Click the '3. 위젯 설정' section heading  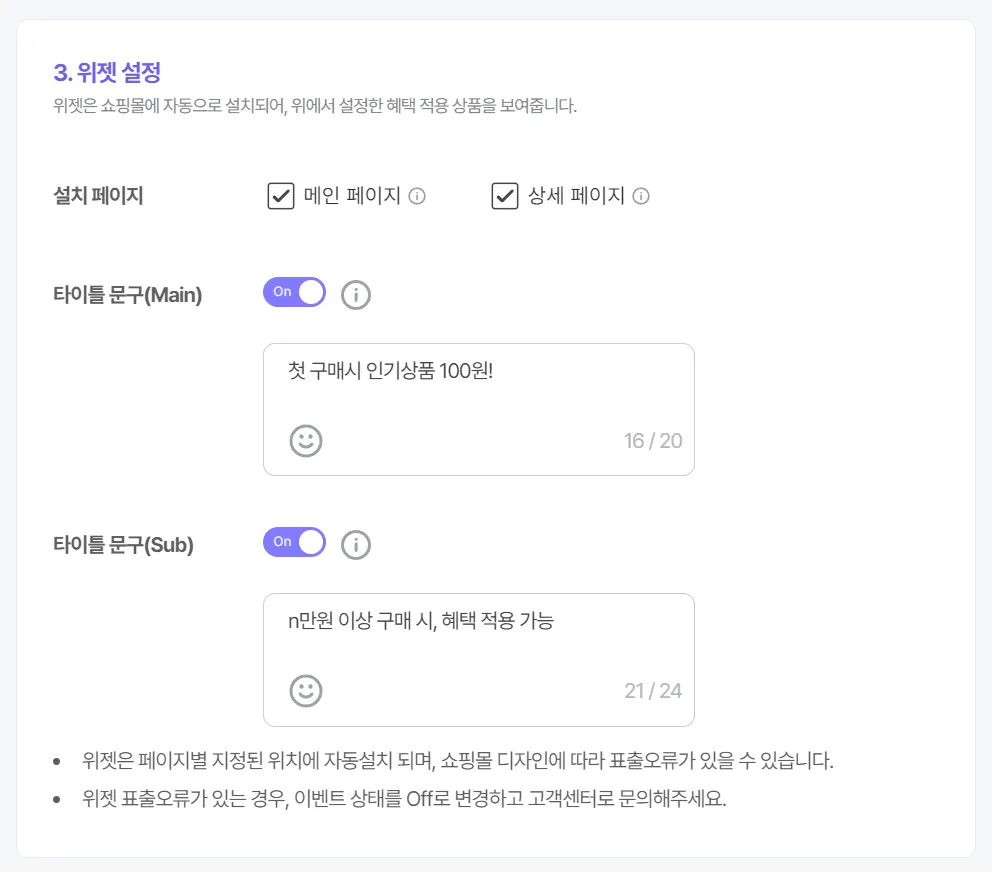coord(107,73)
